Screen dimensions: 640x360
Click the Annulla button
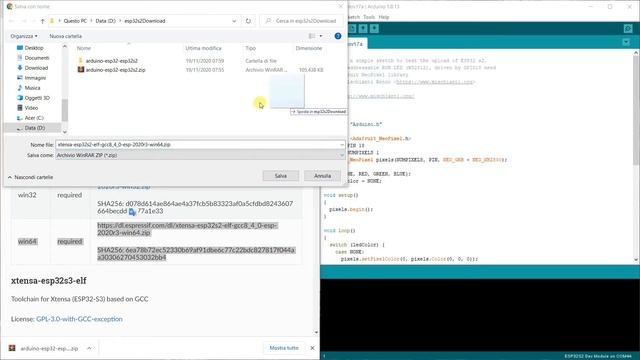click(x=322, y=176)
